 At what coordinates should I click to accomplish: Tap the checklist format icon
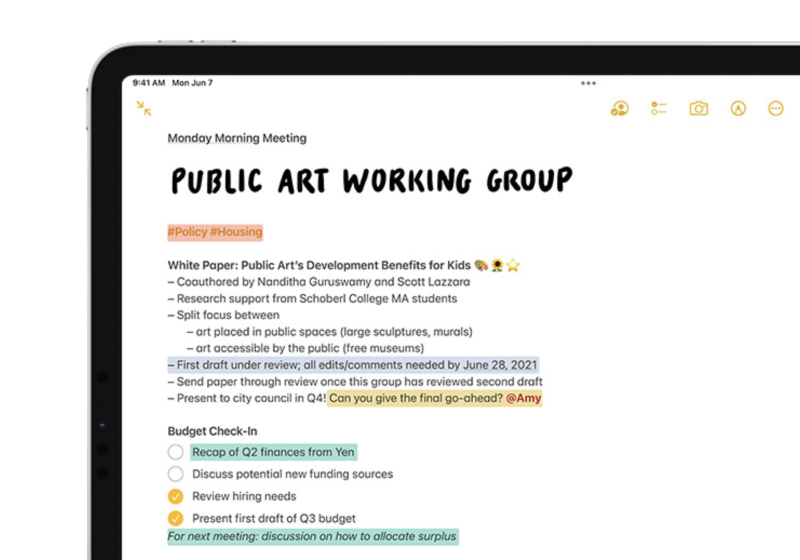(x=658, y=108)
